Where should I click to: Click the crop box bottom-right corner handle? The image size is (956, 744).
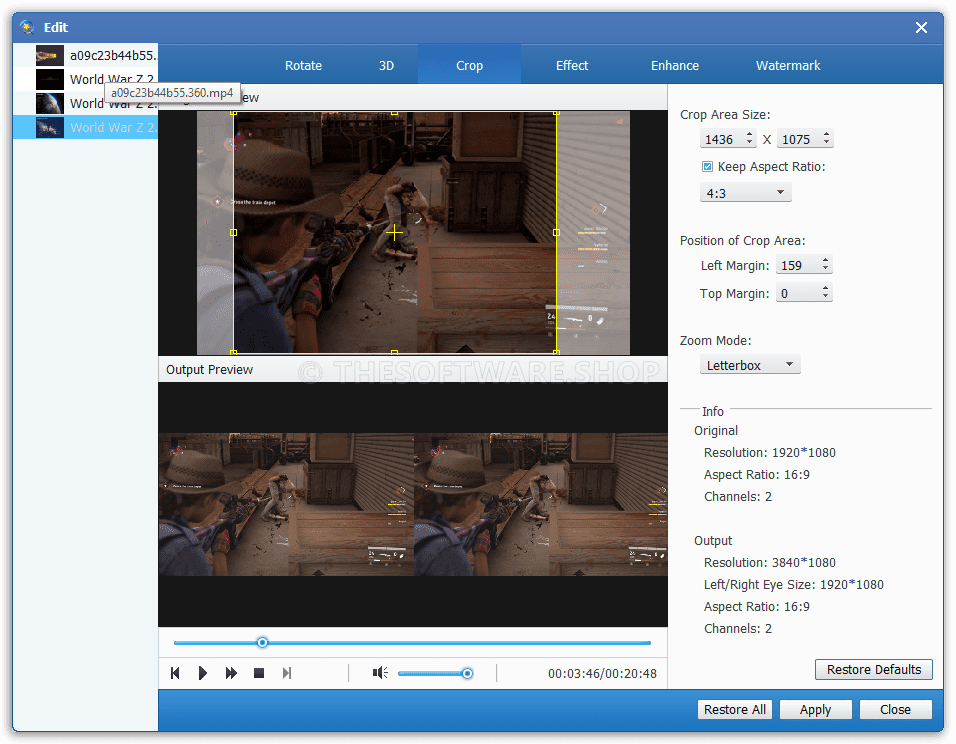coord(556,352)
